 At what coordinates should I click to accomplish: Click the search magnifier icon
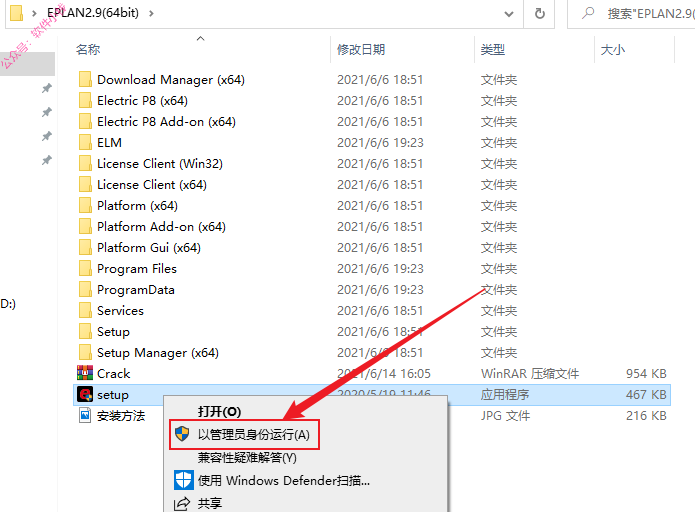[588, 13]
